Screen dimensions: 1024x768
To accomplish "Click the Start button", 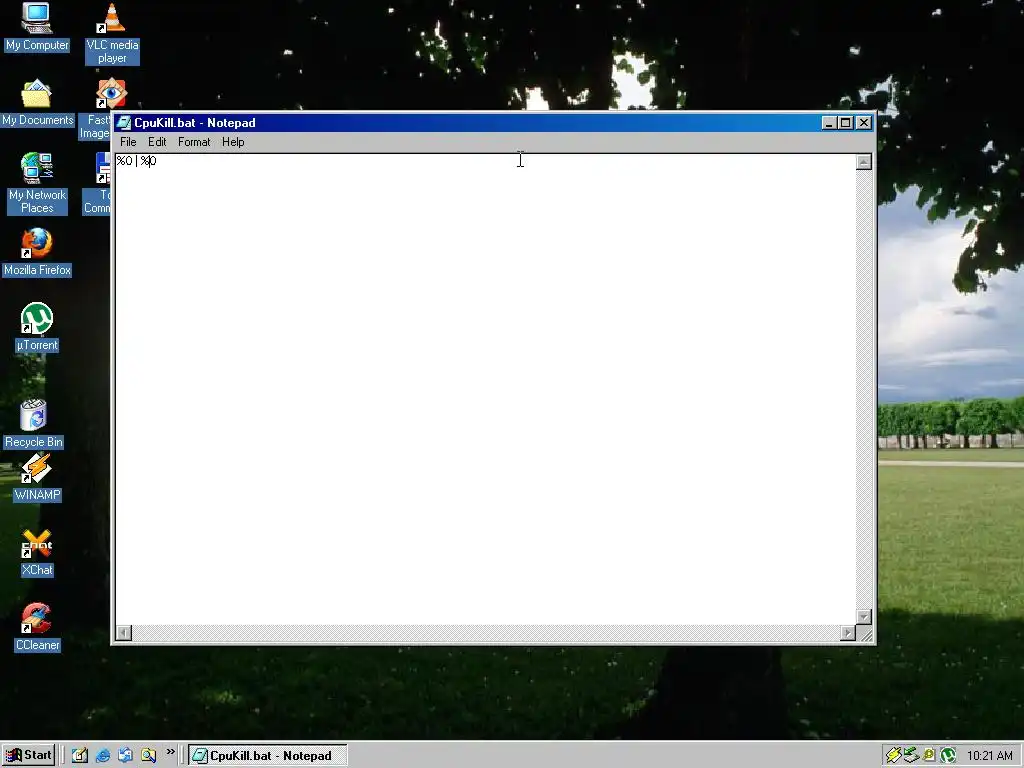I will pos(29,755).
